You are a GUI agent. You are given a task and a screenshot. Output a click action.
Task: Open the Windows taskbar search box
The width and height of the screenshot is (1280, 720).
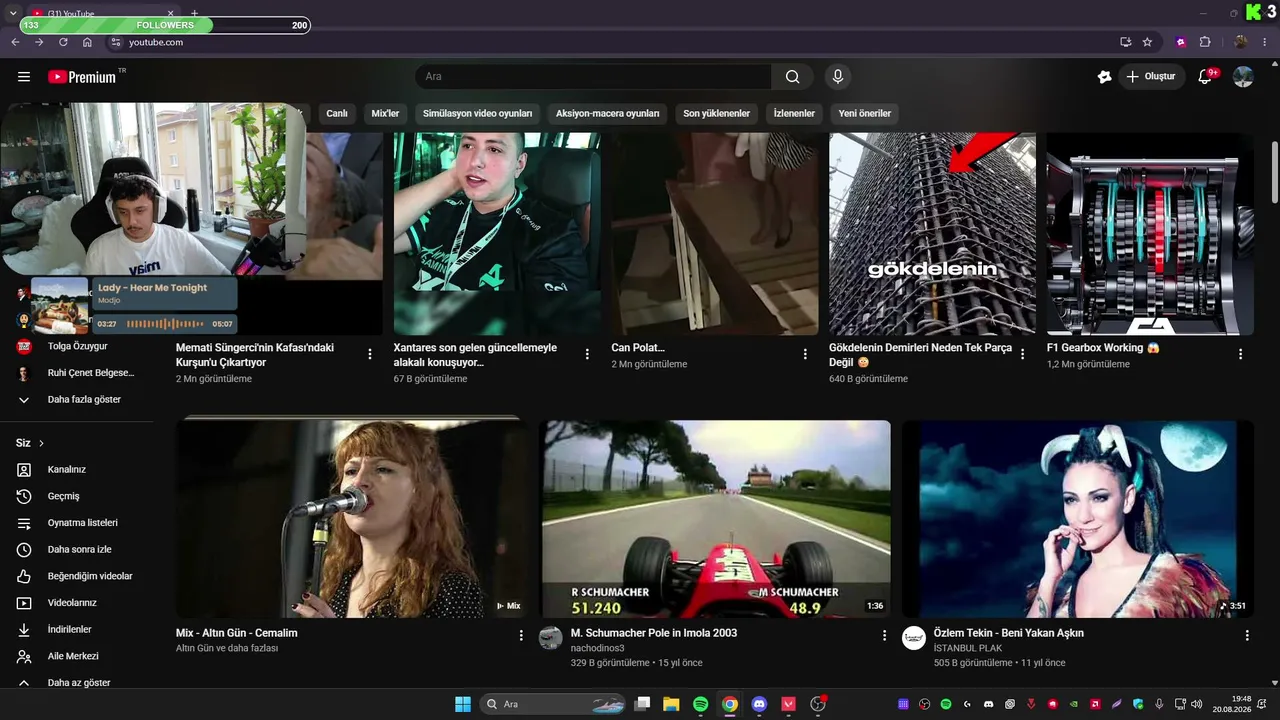tap(553, 704)
